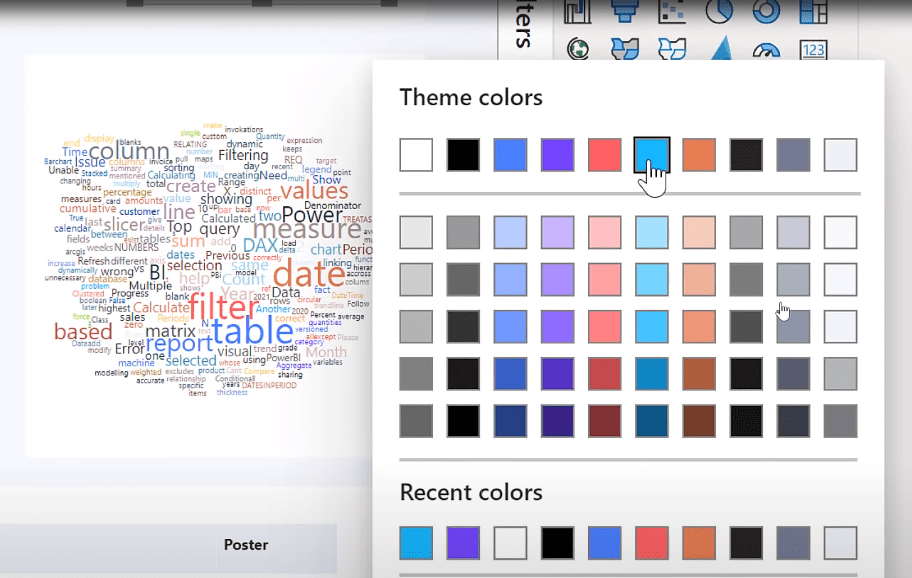Select the Gauge visualization icon
912x578 pixels.
(766, 51)
